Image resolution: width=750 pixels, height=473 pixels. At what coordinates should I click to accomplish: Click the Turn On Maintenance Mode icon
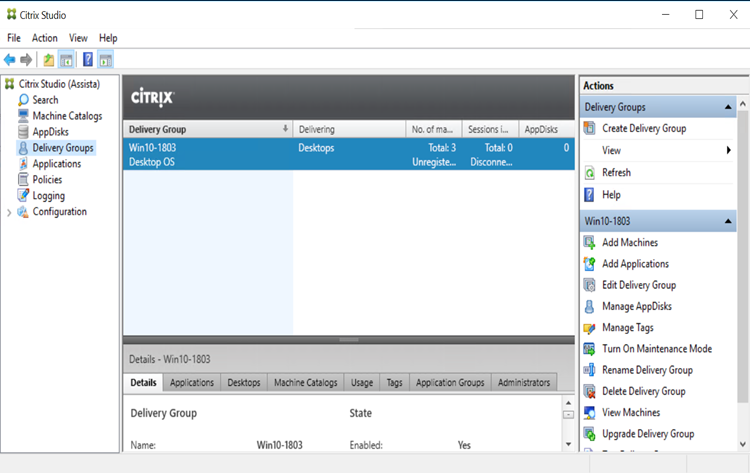(x=589, y=349)
